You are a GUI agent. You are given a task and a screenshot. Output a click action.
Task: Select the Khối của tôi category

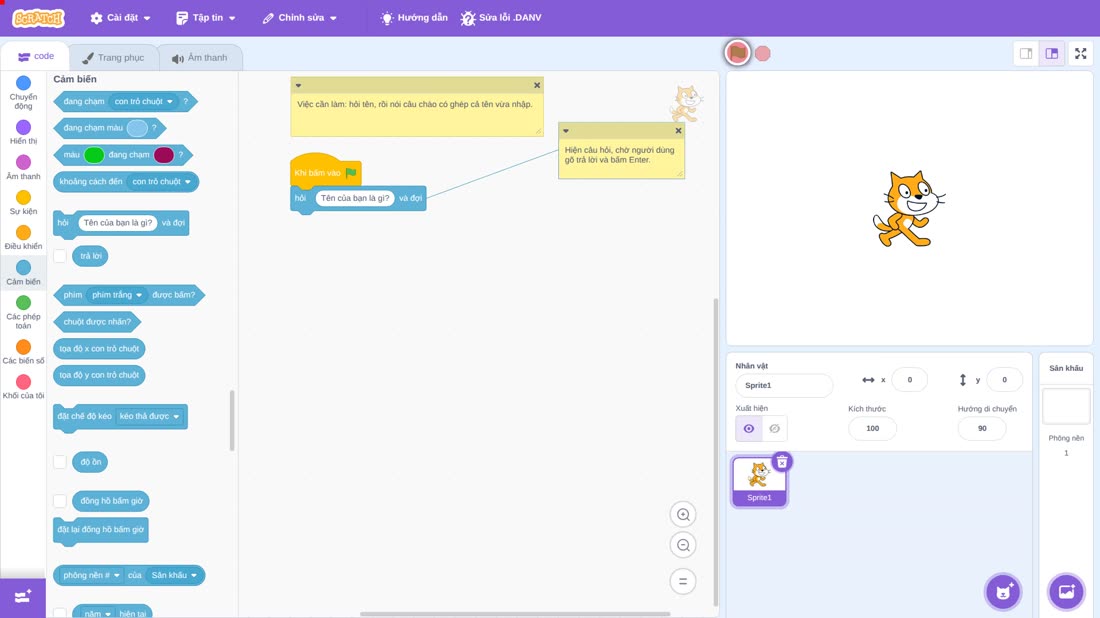pos(23,387)
